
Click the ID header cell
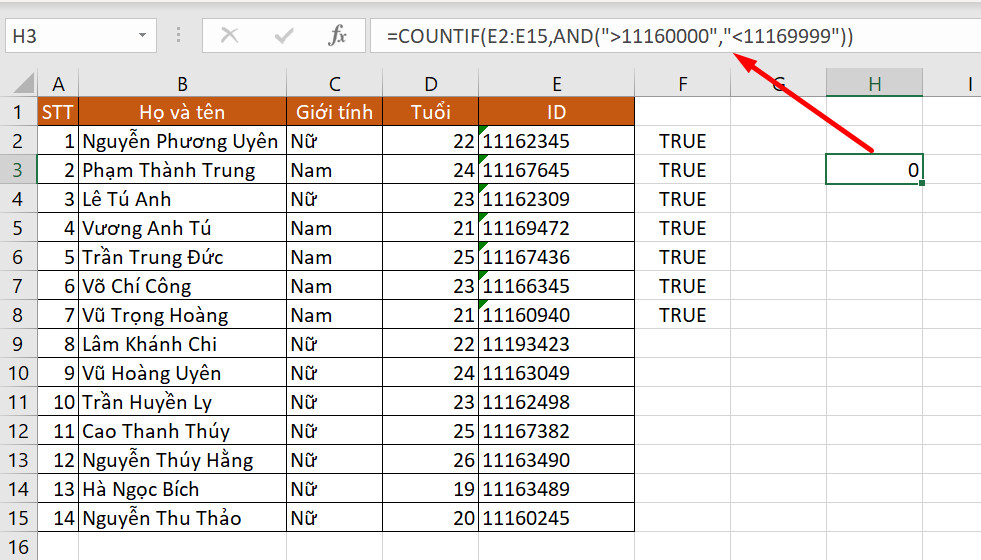(556, 112)
